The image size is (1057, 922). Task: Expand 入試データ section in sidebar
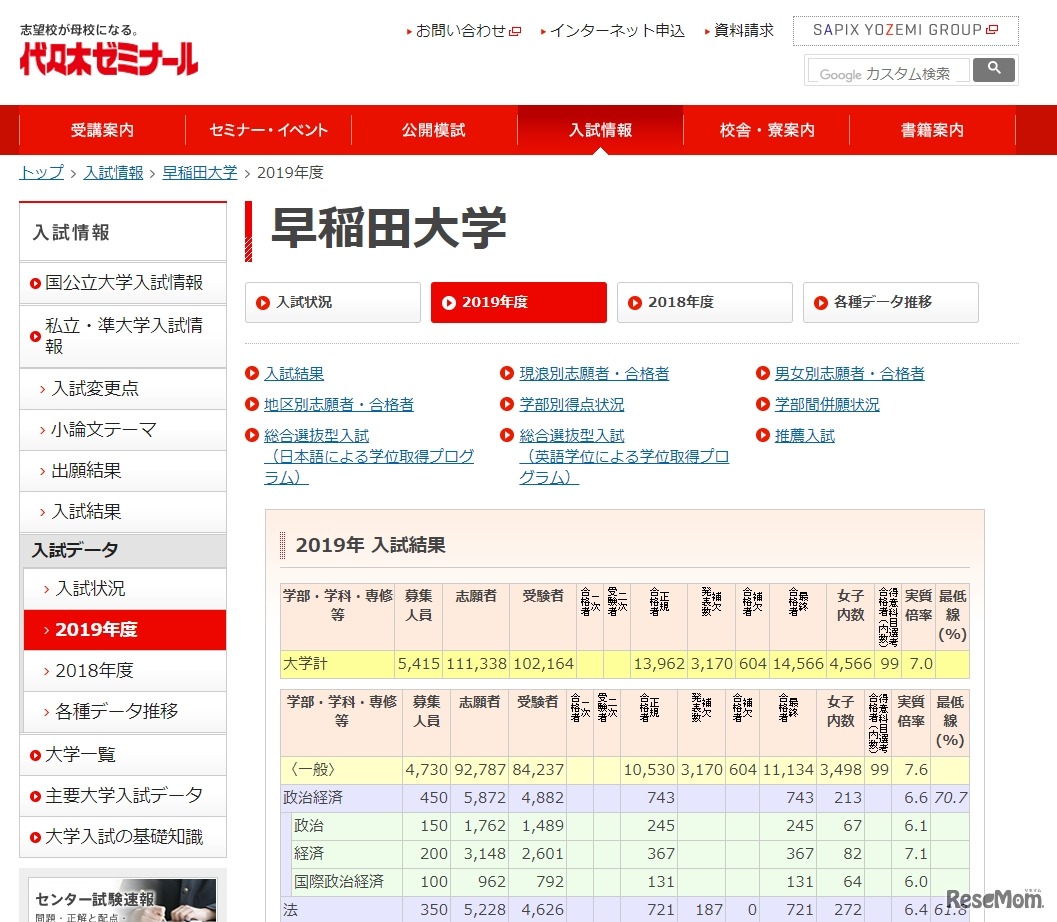point(76,551)
